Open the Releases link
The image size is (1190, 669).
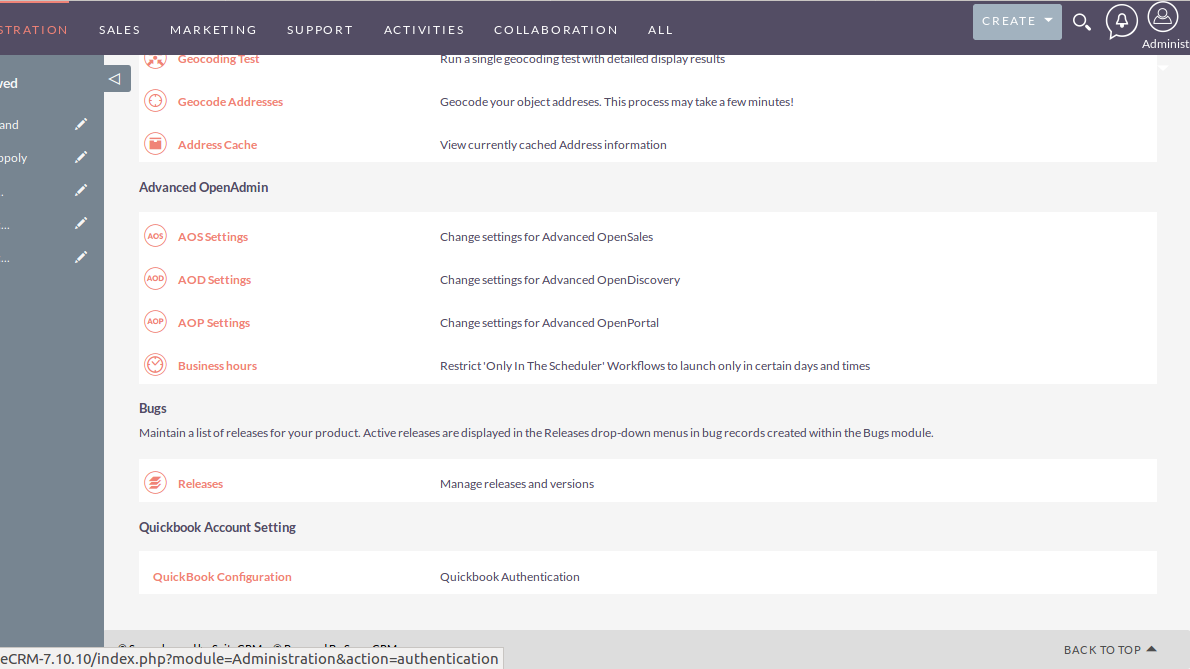(x=200, y=484)
